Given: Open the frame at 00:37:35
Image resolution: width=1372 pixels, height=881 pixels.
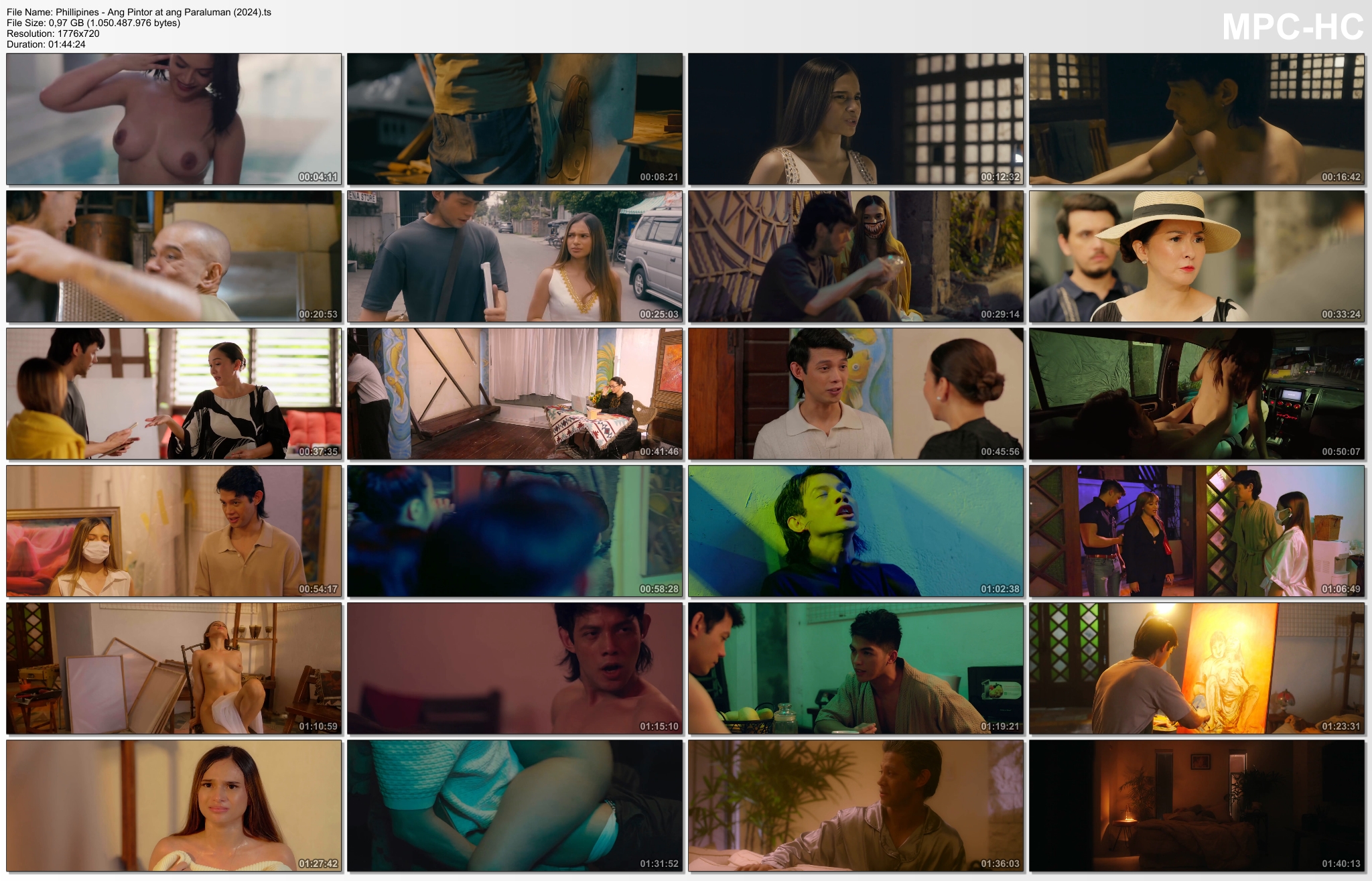Looking at the screenshot, I should pos(174,393).
